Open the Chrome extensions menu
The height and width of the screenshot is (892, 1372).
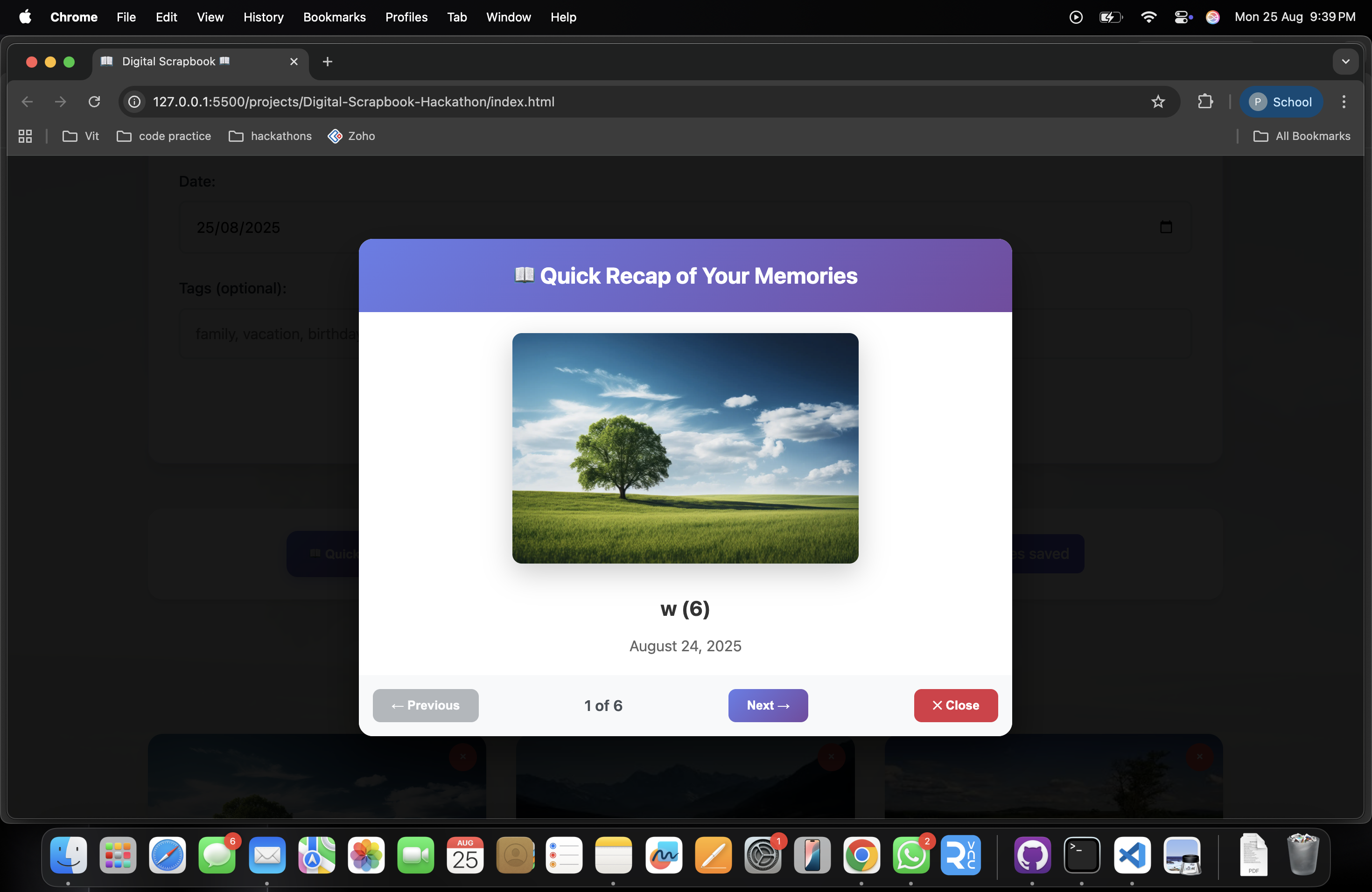coord(1205,102)
